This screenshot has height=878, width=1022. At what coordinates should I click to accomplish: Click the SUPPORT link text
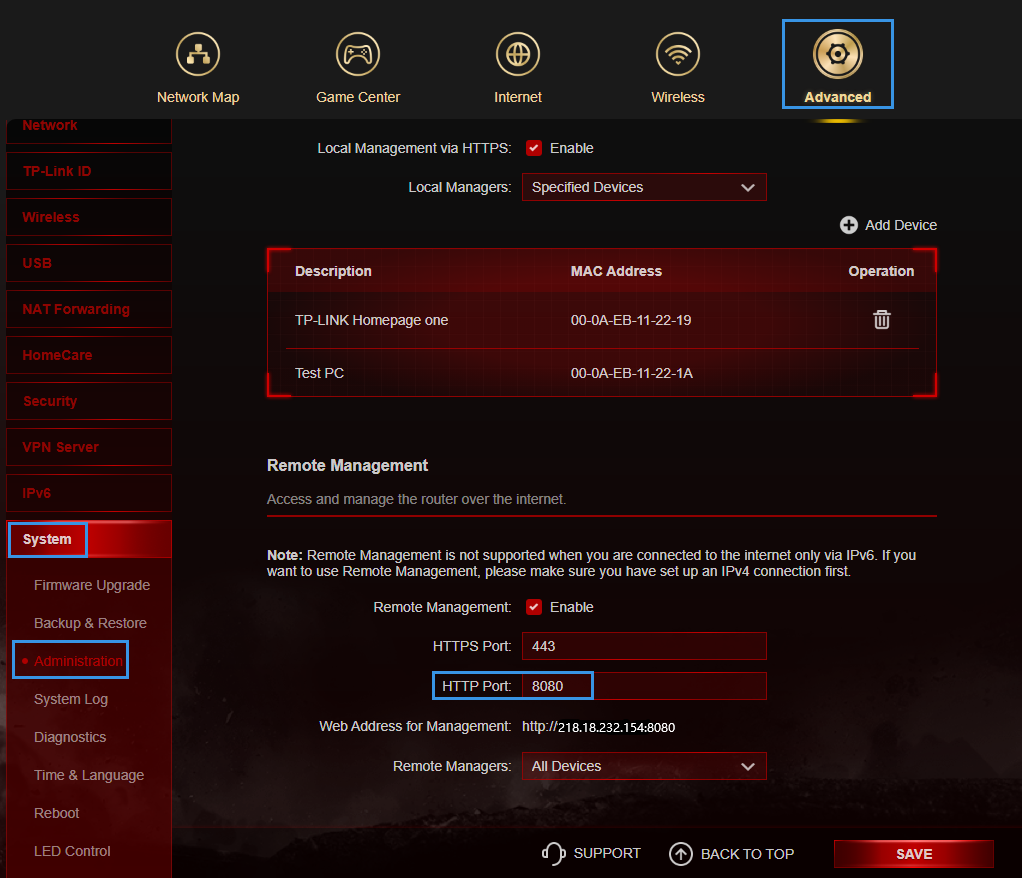click(x=607, y=853)
